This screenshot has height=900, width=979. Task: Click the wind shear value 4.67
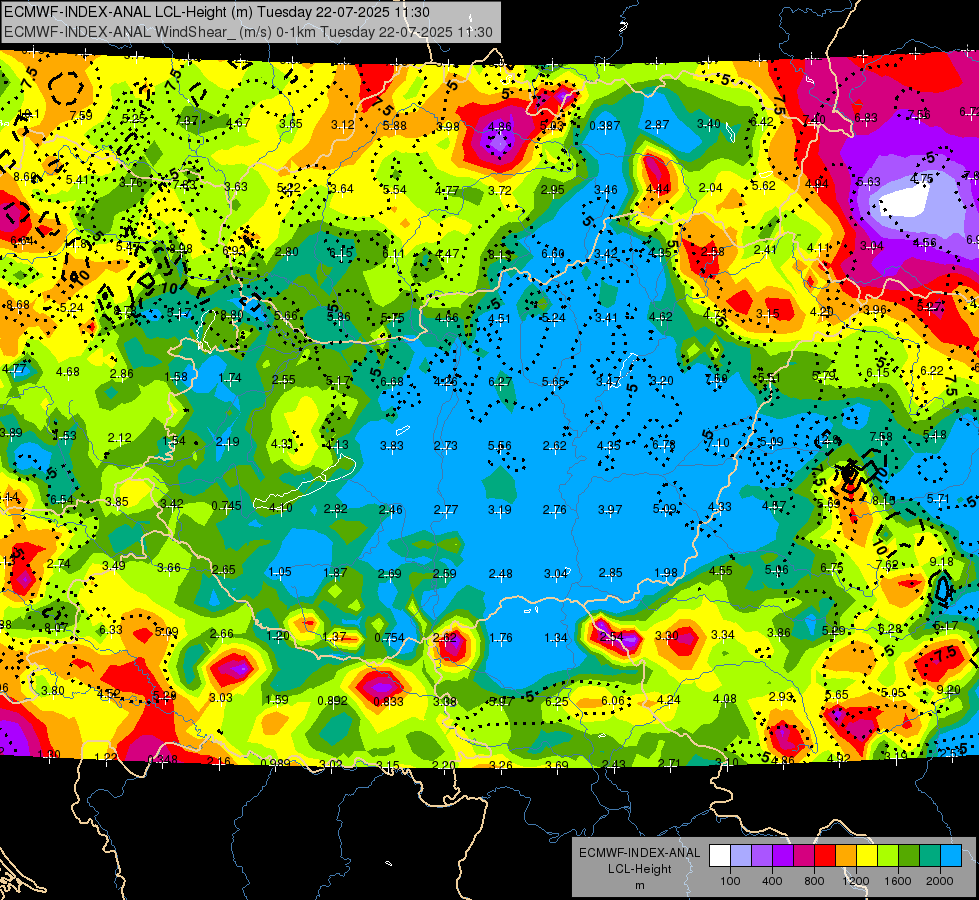click(239, 122)
